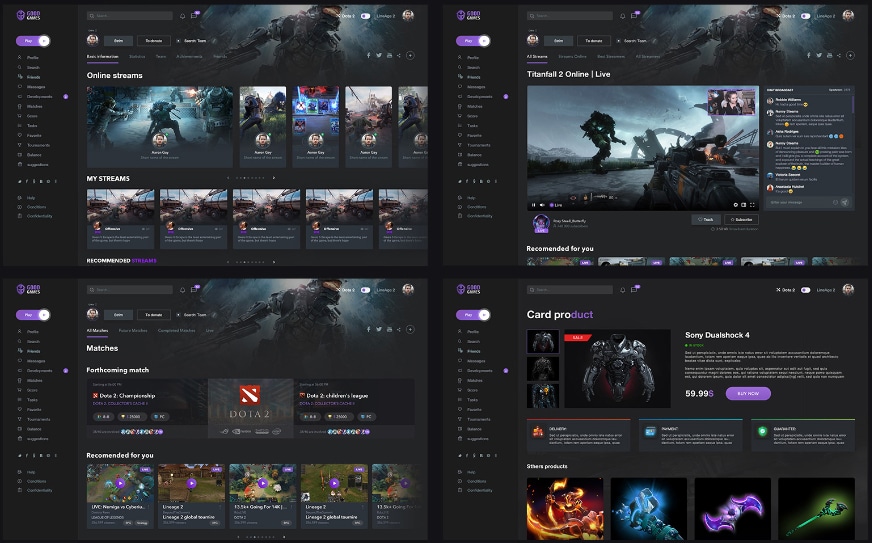Open notifications bell on Online streams screen

(x=182, y=16)
